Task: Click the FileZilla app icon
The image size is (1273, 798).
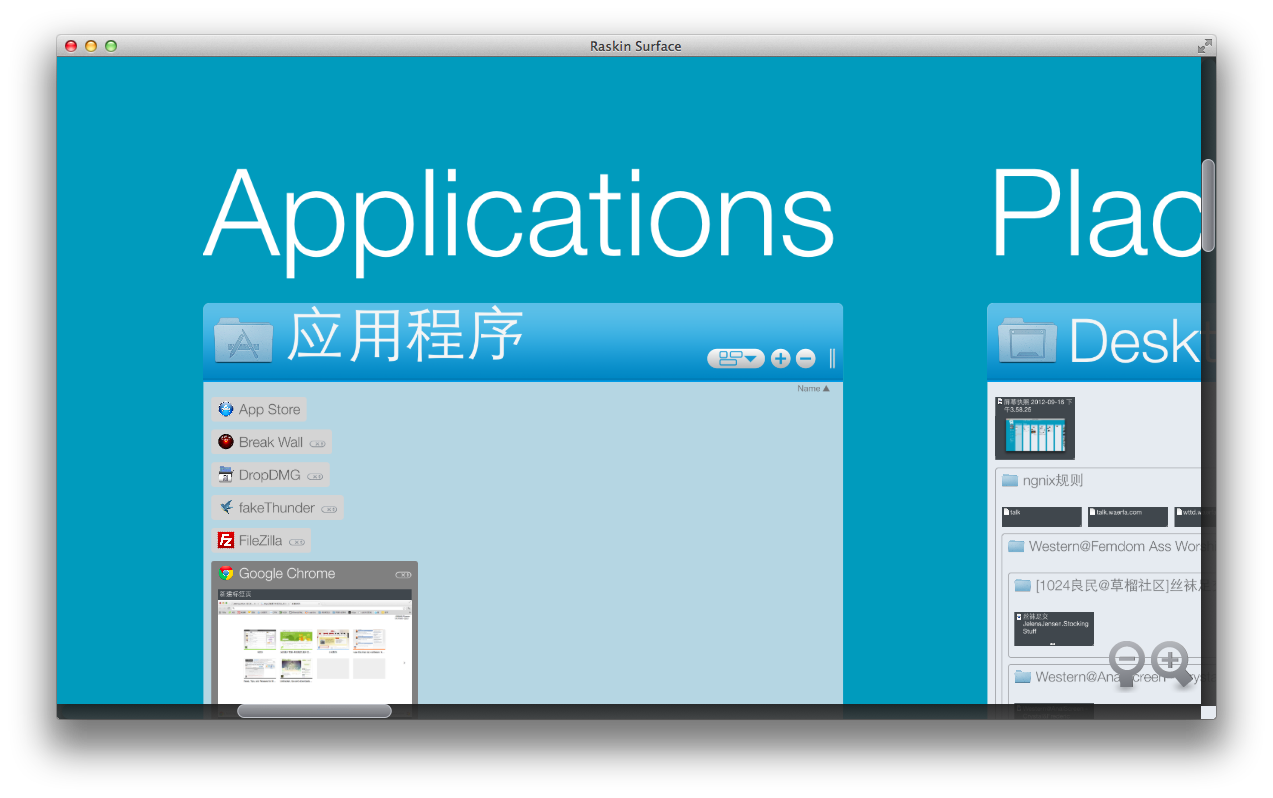Action: 225,541
